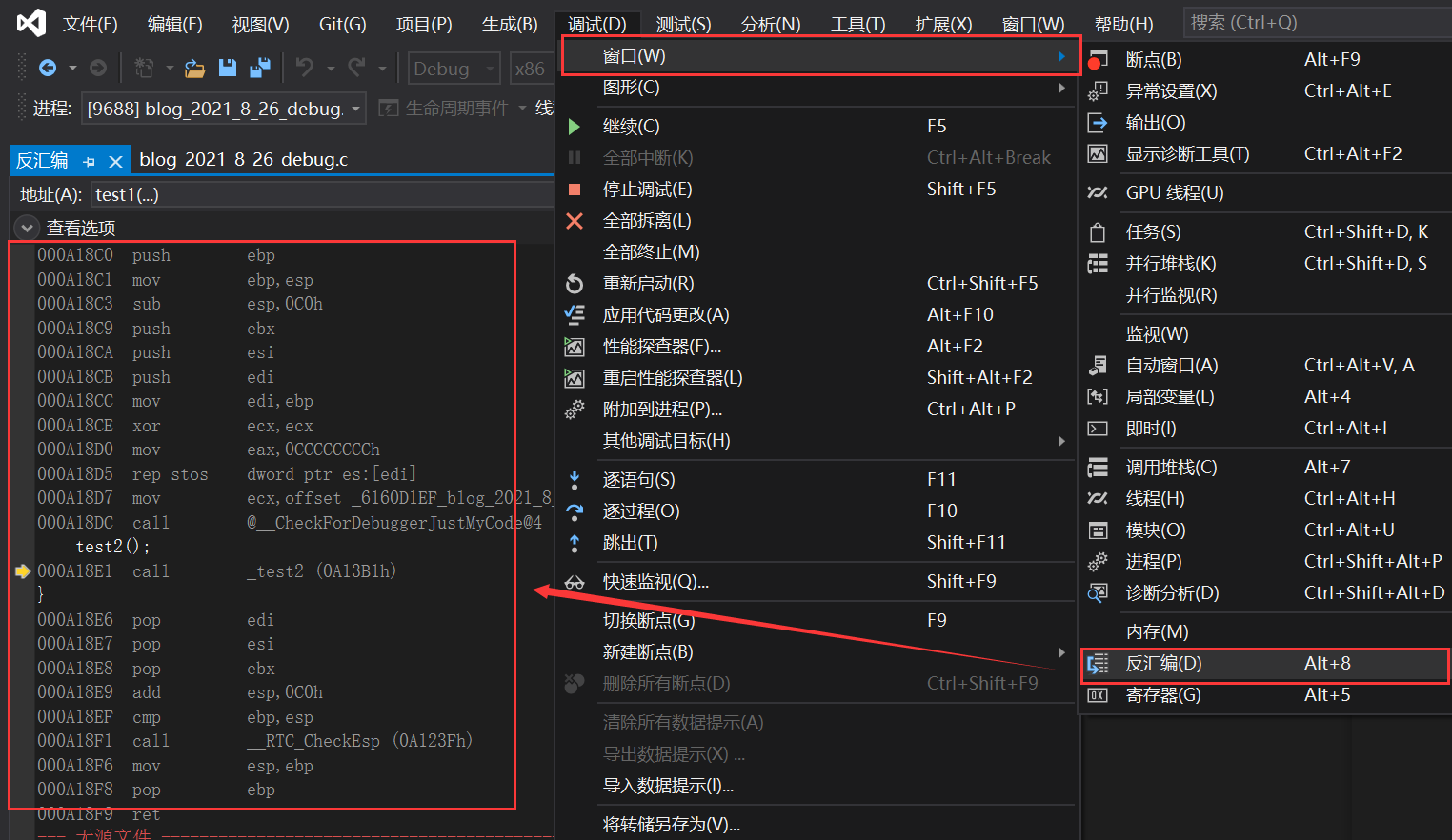Click 逐语句(S) step into

pos(815,479)
